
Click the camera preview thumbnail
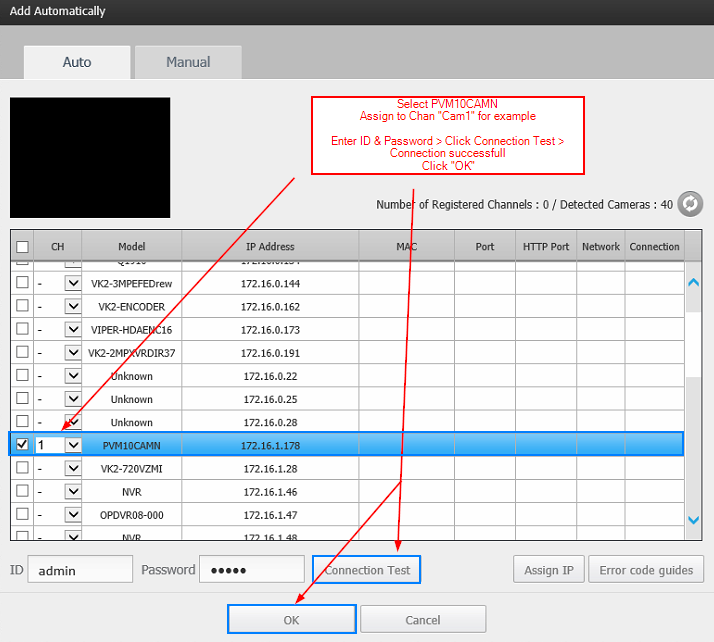point(90,158)
